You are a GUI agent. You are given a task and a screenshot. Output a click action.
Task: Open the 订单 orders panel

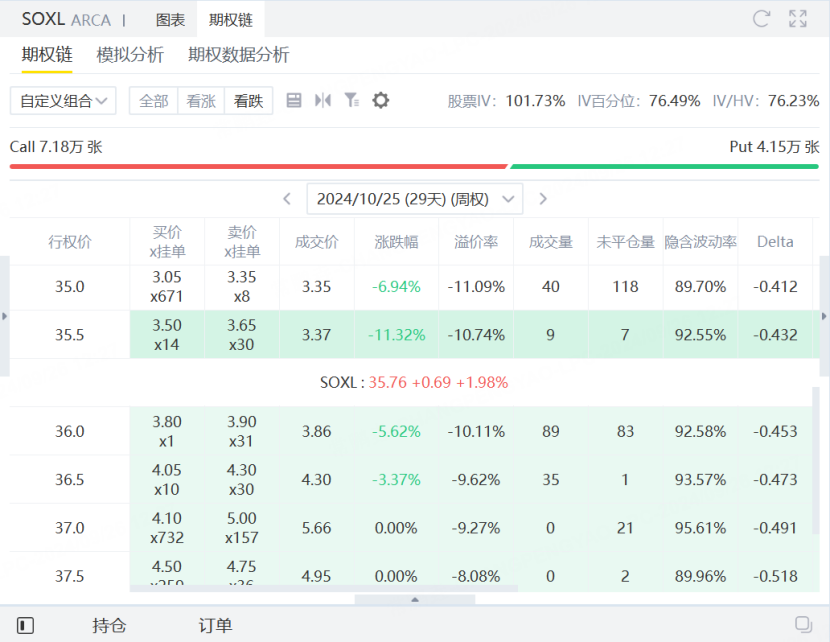point(215,625)
